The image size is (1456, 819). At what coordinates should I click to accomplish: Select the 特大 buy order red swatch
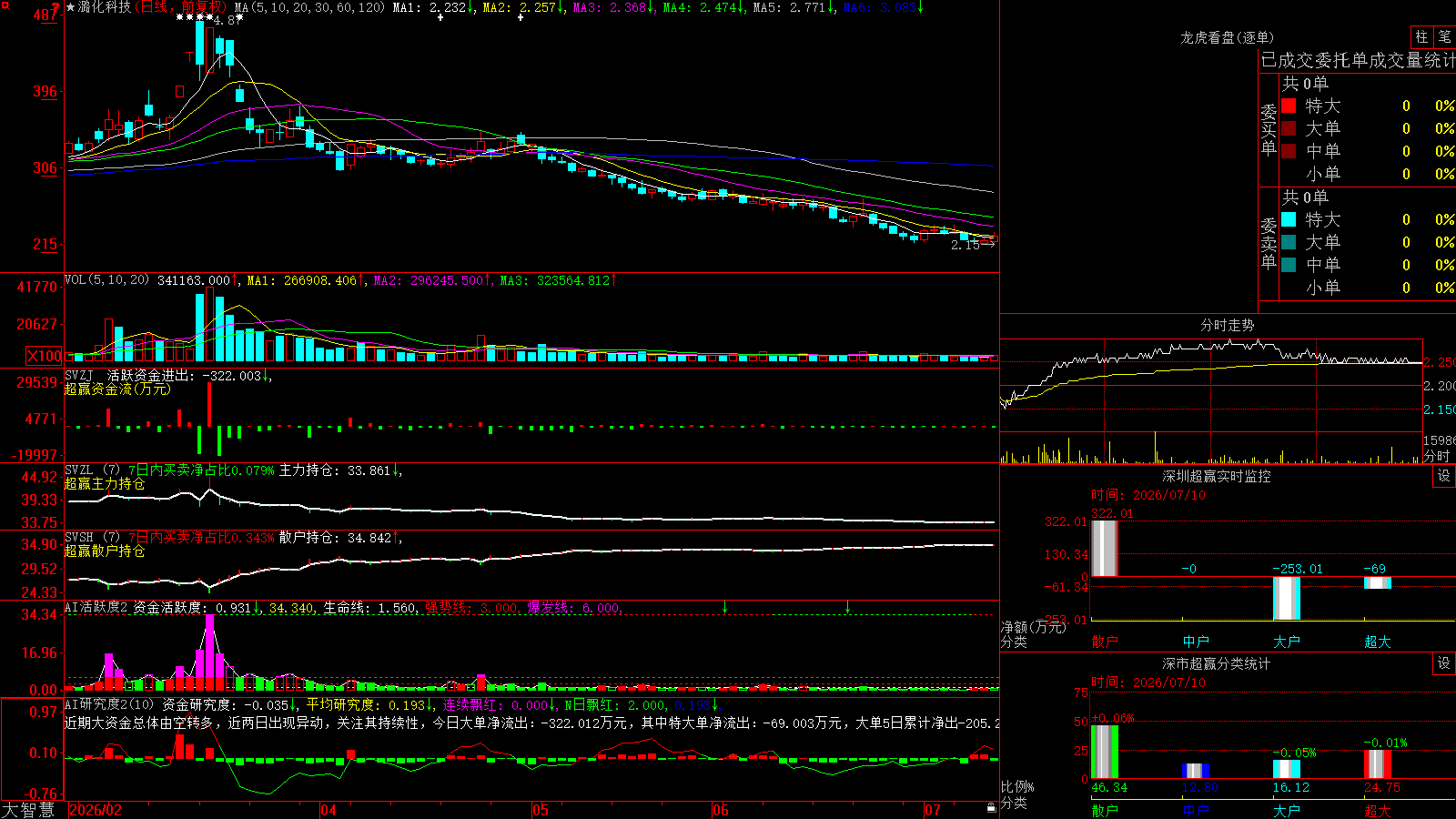(1289, 106)
